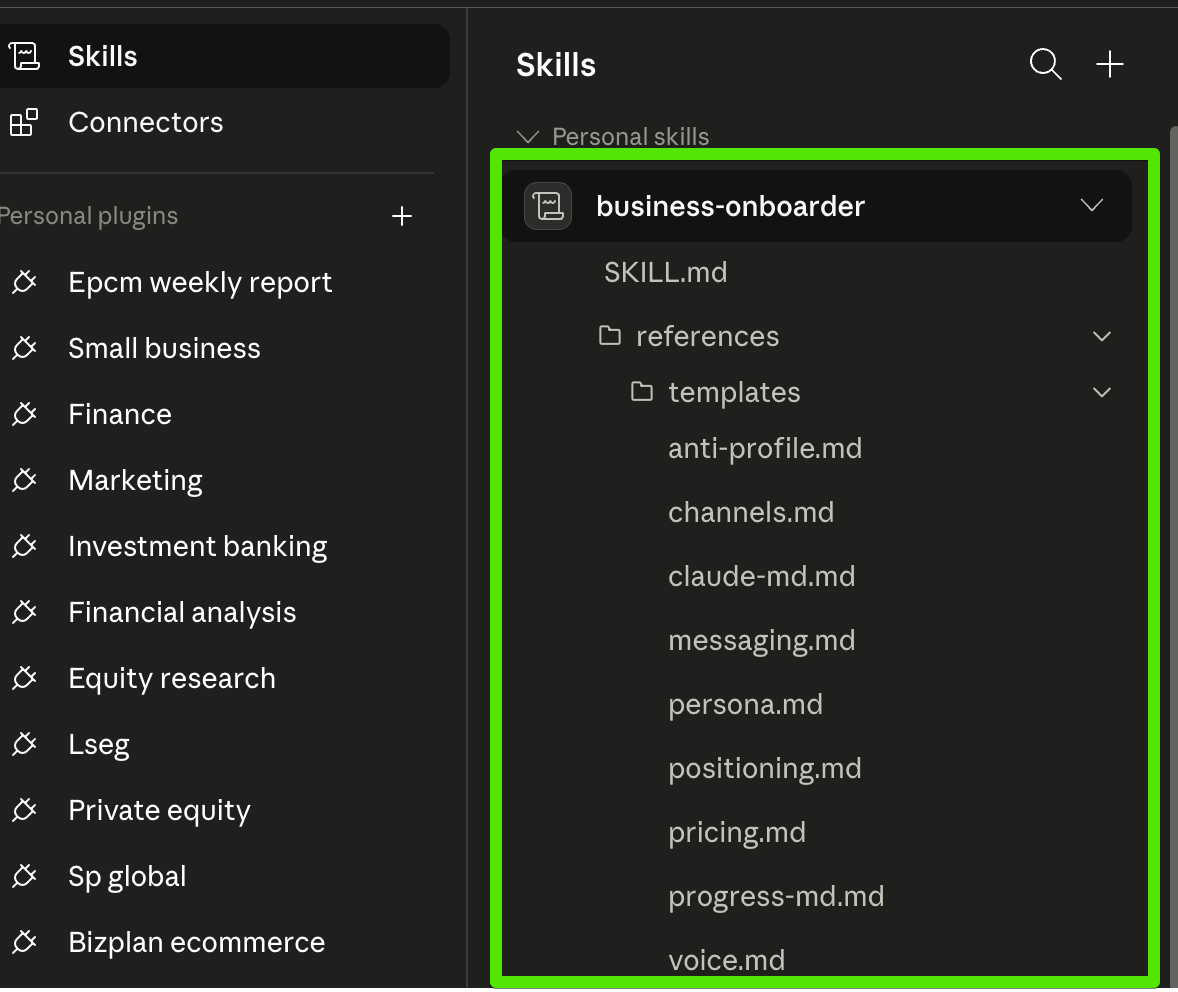Open voice.md file
Viewport: 1178px width, 992px height.
tap(726, 960)
